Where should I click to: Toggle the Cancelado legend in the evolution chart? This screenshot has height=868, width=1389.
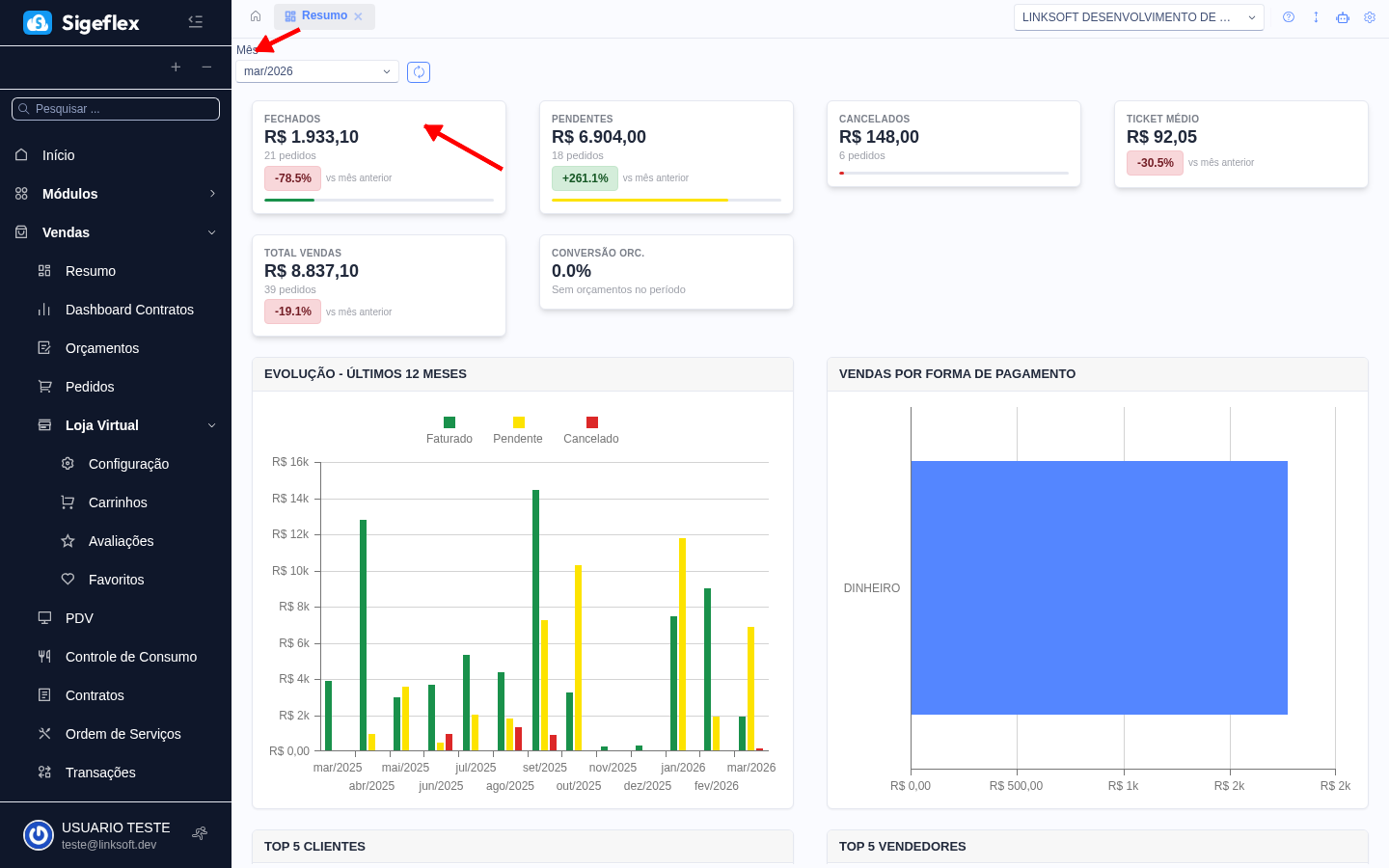click(590, 429)
